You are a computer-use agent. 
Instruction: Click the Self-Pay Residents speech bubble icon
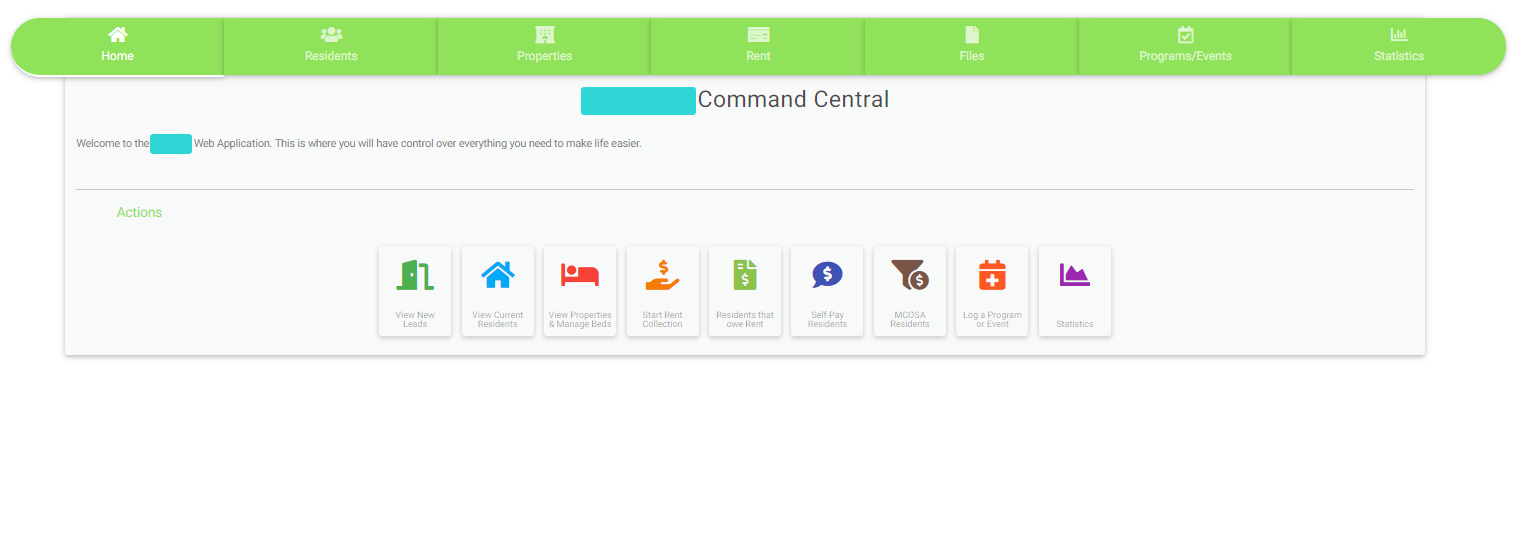[827, 275]
